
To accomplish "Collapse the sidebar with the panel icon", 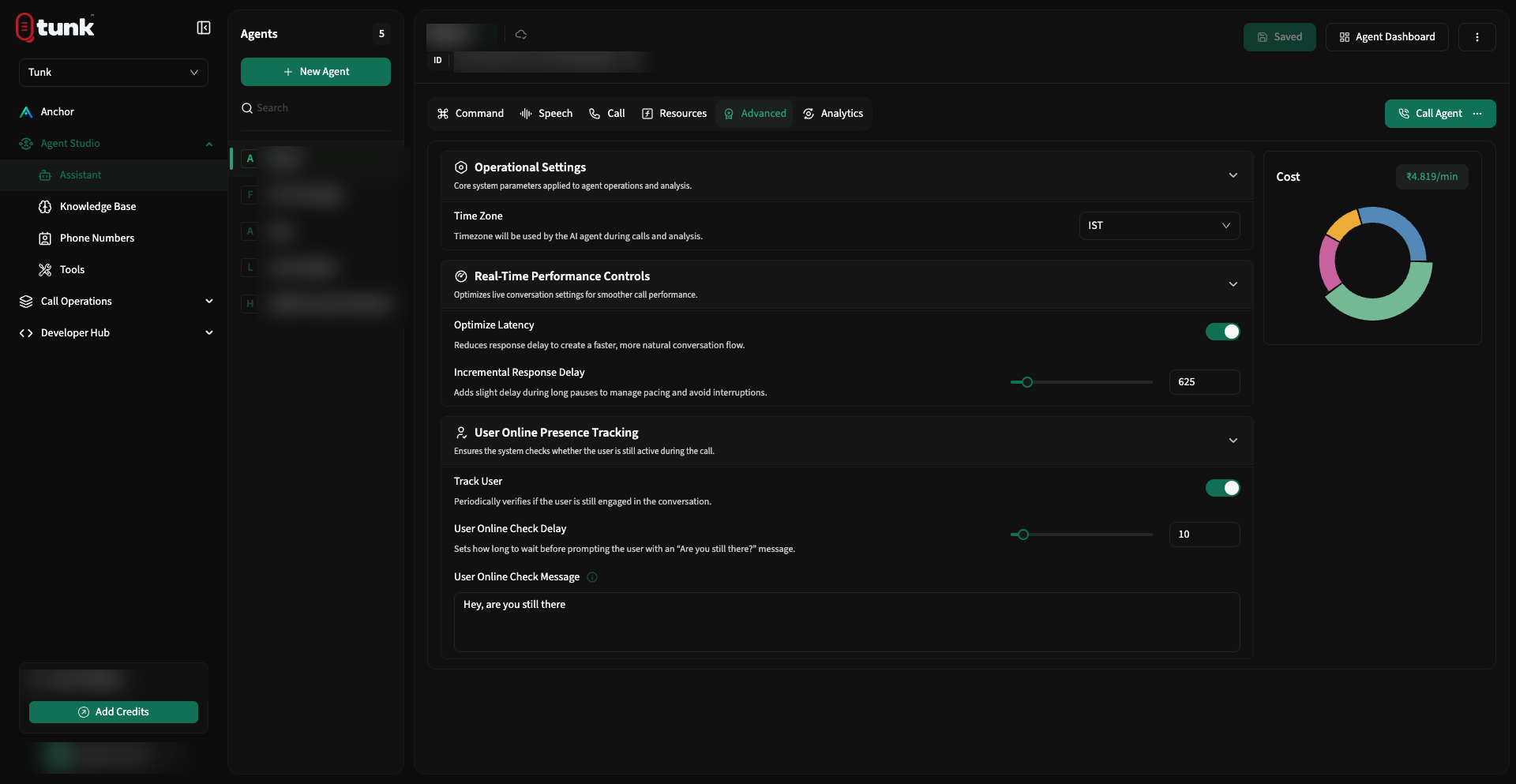I will pos(204,28).
